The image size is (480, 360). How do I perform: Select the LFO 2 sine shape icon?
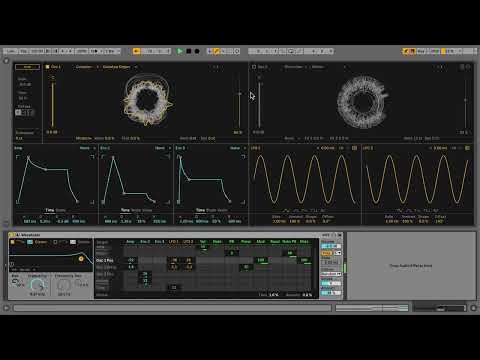(399, 210)
